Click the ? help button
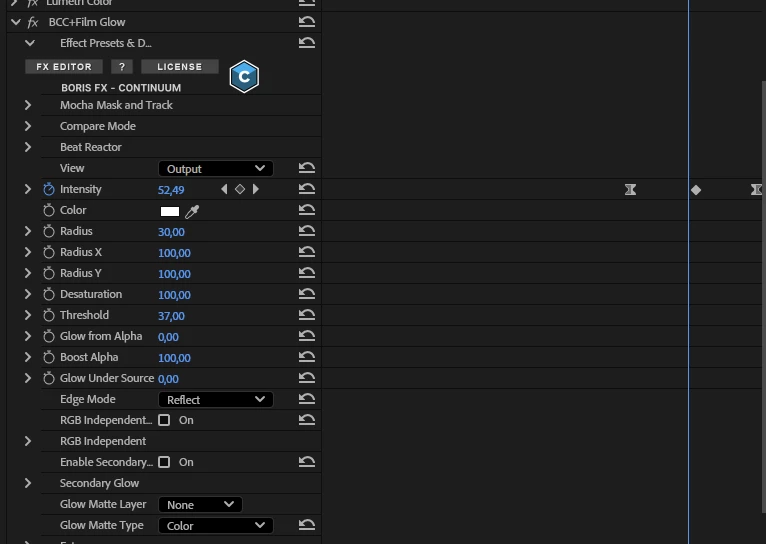The height and width of the screenshot is (544, 766). pos(122,66)
